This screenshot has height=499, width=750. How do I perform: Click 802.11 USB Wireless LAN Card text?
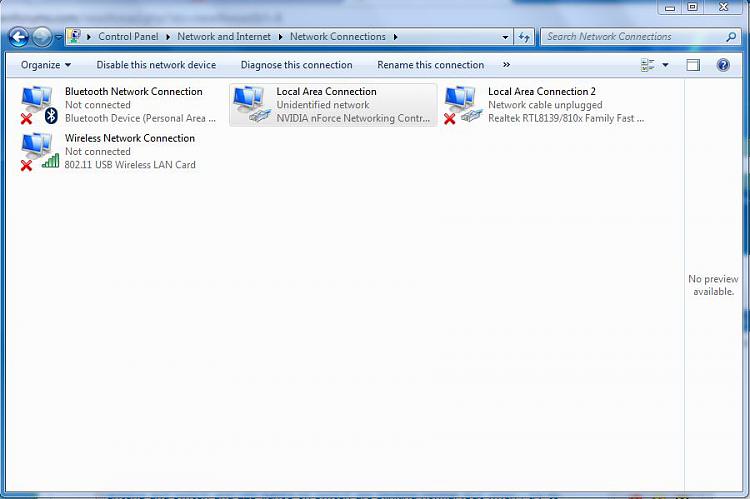(x=130, y=165)
